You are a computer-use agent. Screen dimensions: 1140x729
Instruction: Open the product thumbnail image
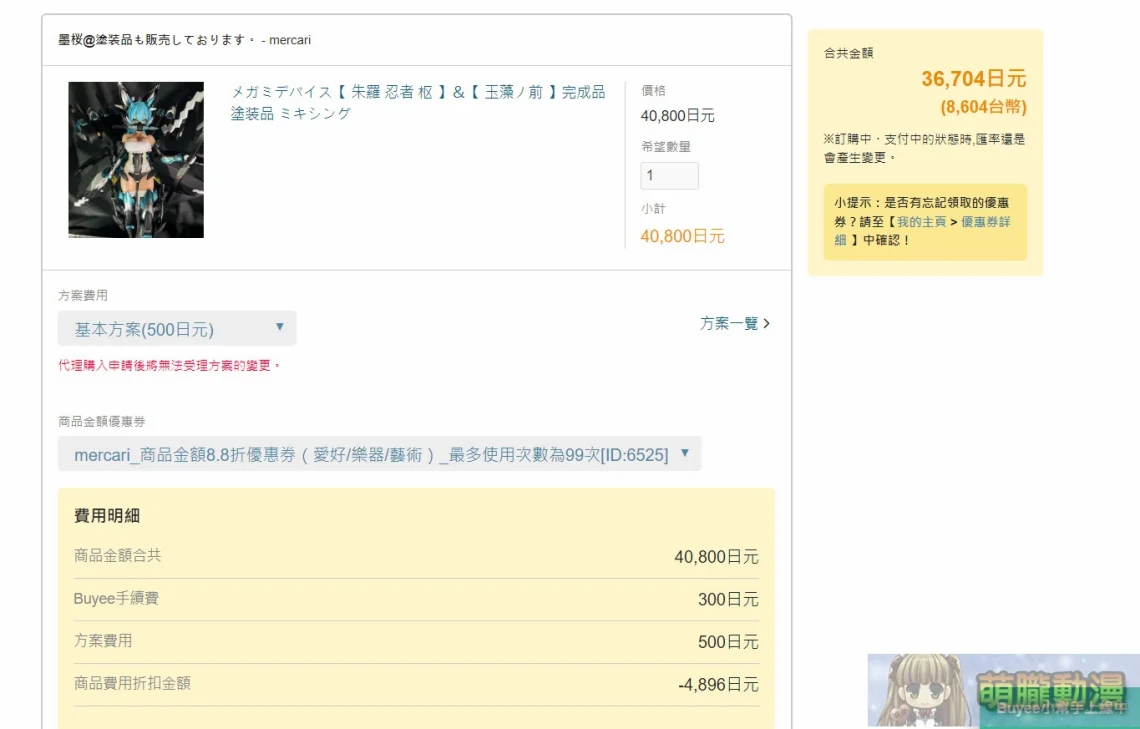click(136, 160)
